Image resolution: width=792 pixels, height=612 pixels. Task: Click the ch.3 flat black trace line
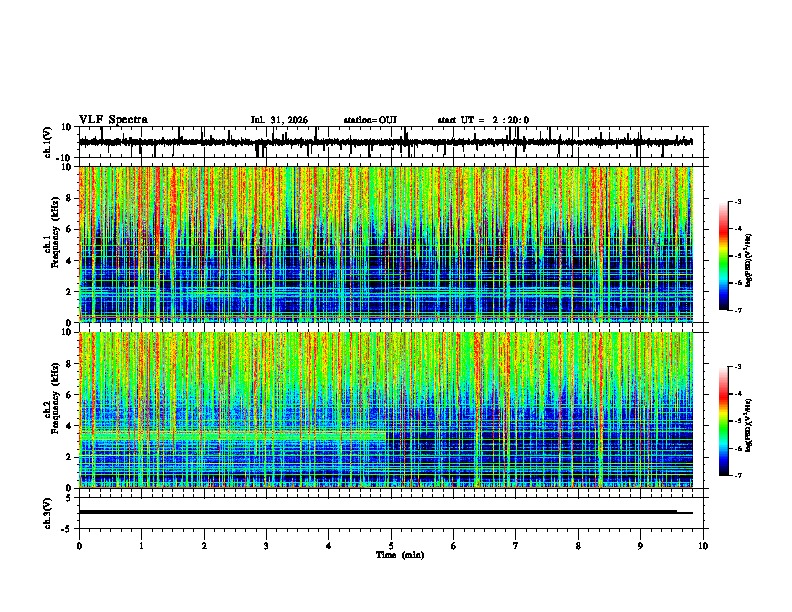(x=385, y=512)
